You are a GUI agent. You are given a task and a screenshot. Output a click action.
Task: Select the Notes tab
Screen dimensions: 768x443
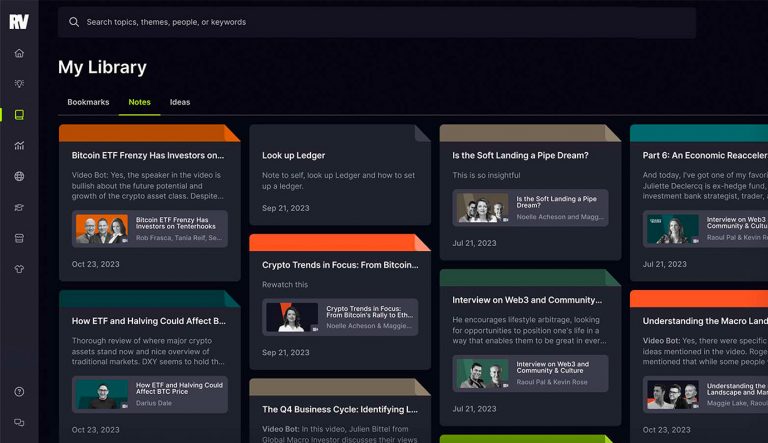tap(139, 102)
